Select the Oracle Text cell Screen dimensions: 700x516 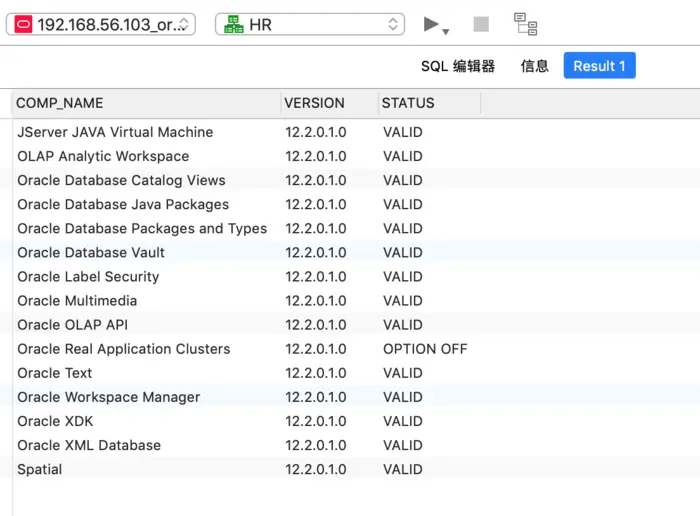coord(54,373)
